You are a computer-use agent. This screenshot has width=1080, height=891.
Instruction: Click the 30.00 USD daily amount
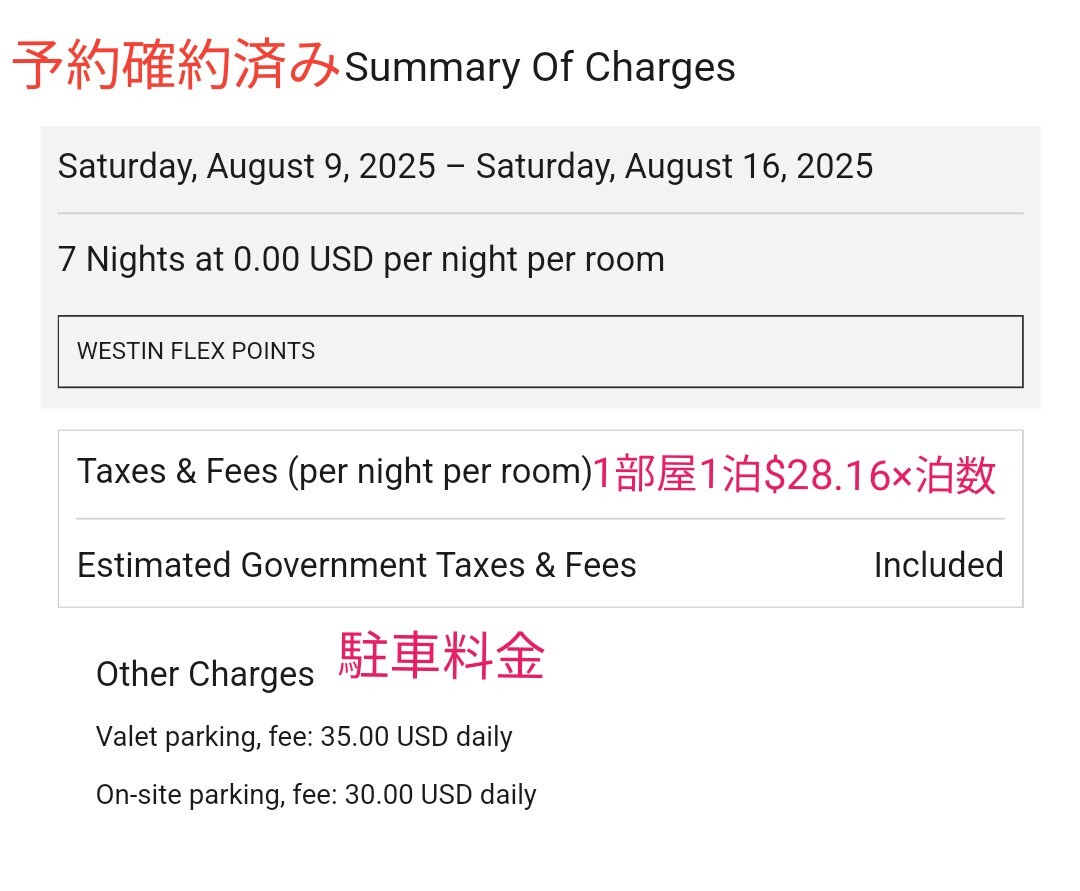point(440,795)
